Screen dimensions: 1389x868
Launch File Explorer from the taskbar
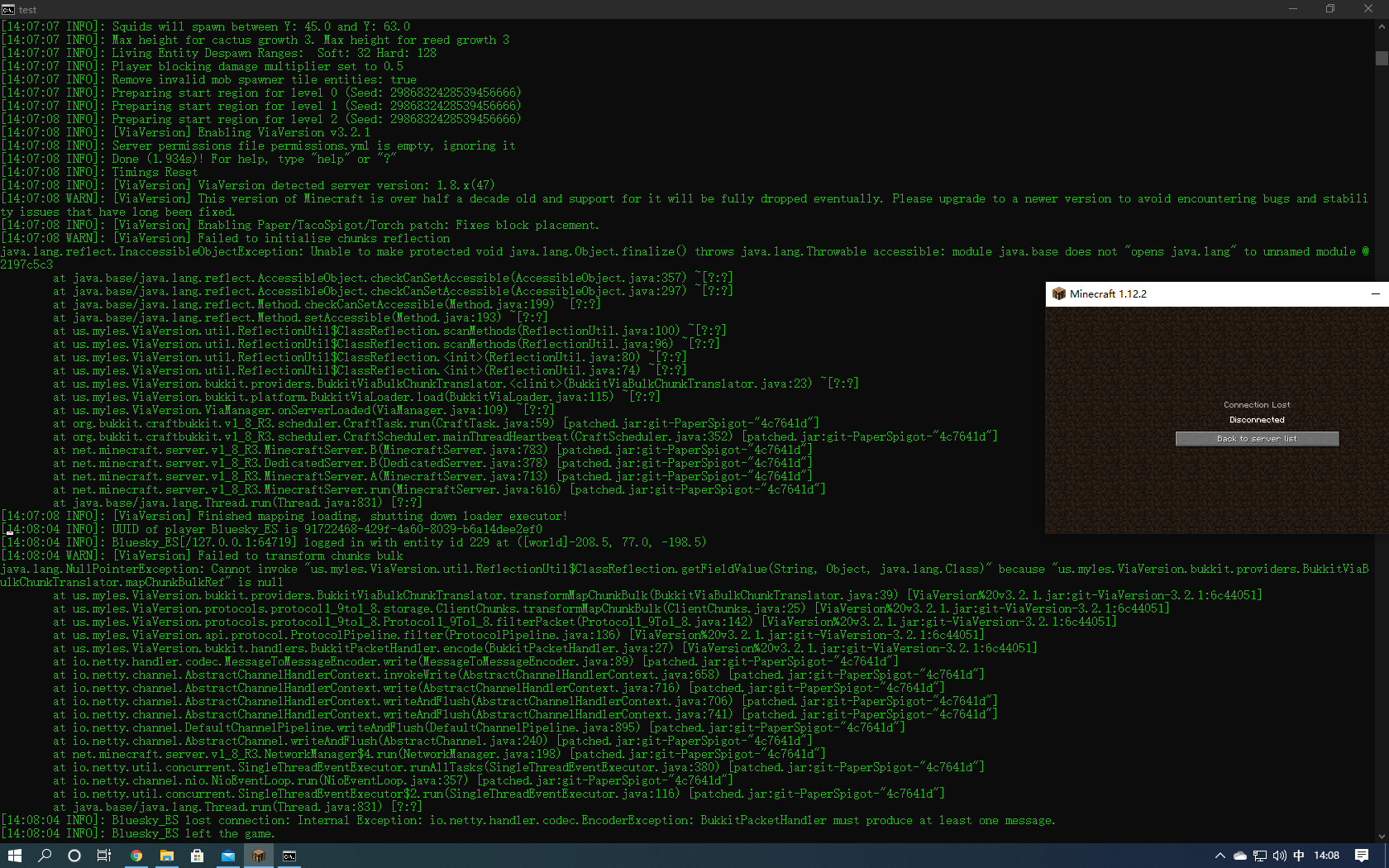coord(167,855)
